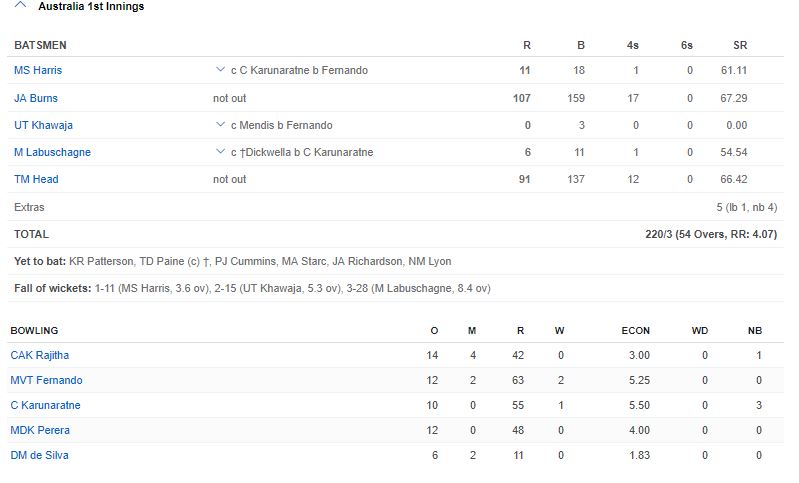Collapse the Australia 1st Innings section
This screenshot has width=799, height=483.
(x=21, y=6)
